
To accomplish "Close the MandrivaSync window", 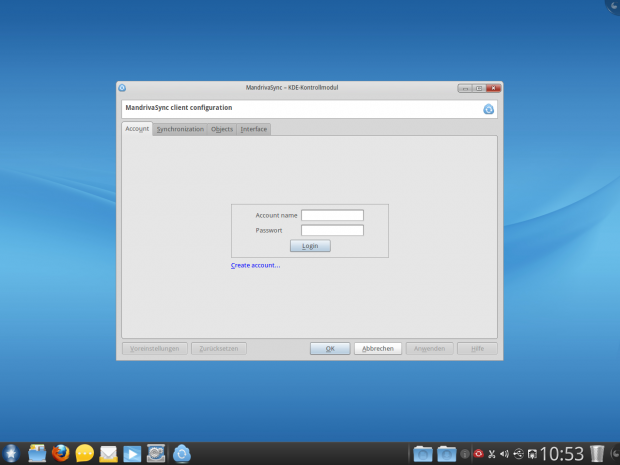I will (x=493, y=88).
